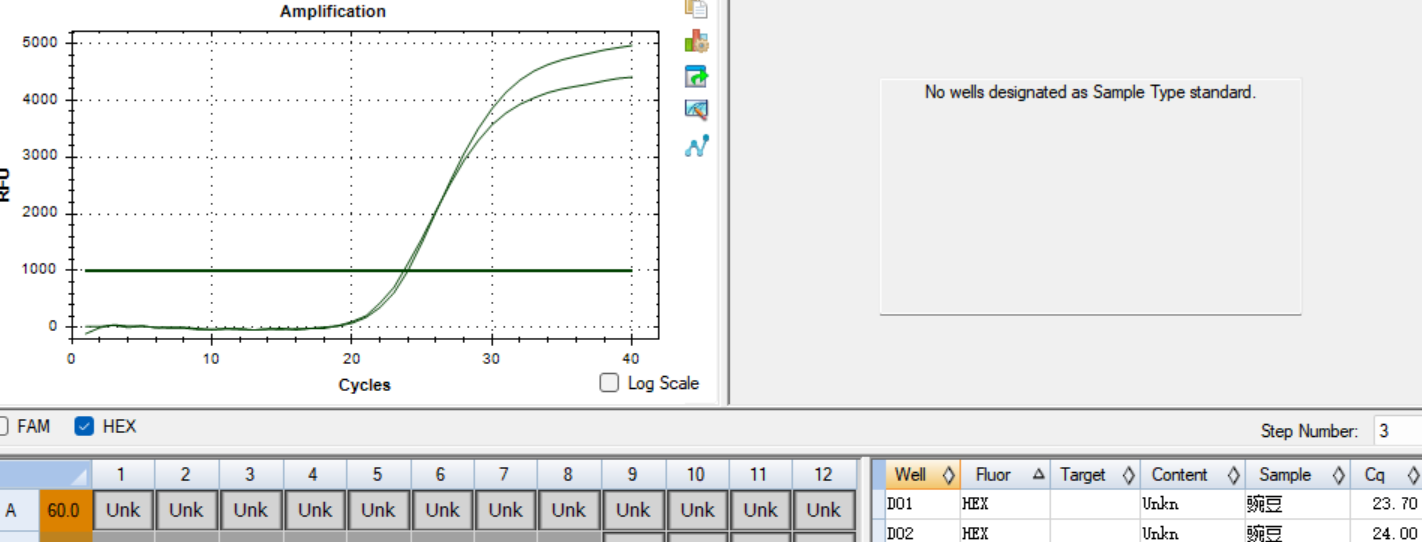Click the copy chart icon beside Amplification
The height and width of the screenshot is (542, 1422).
click(696, 8)
